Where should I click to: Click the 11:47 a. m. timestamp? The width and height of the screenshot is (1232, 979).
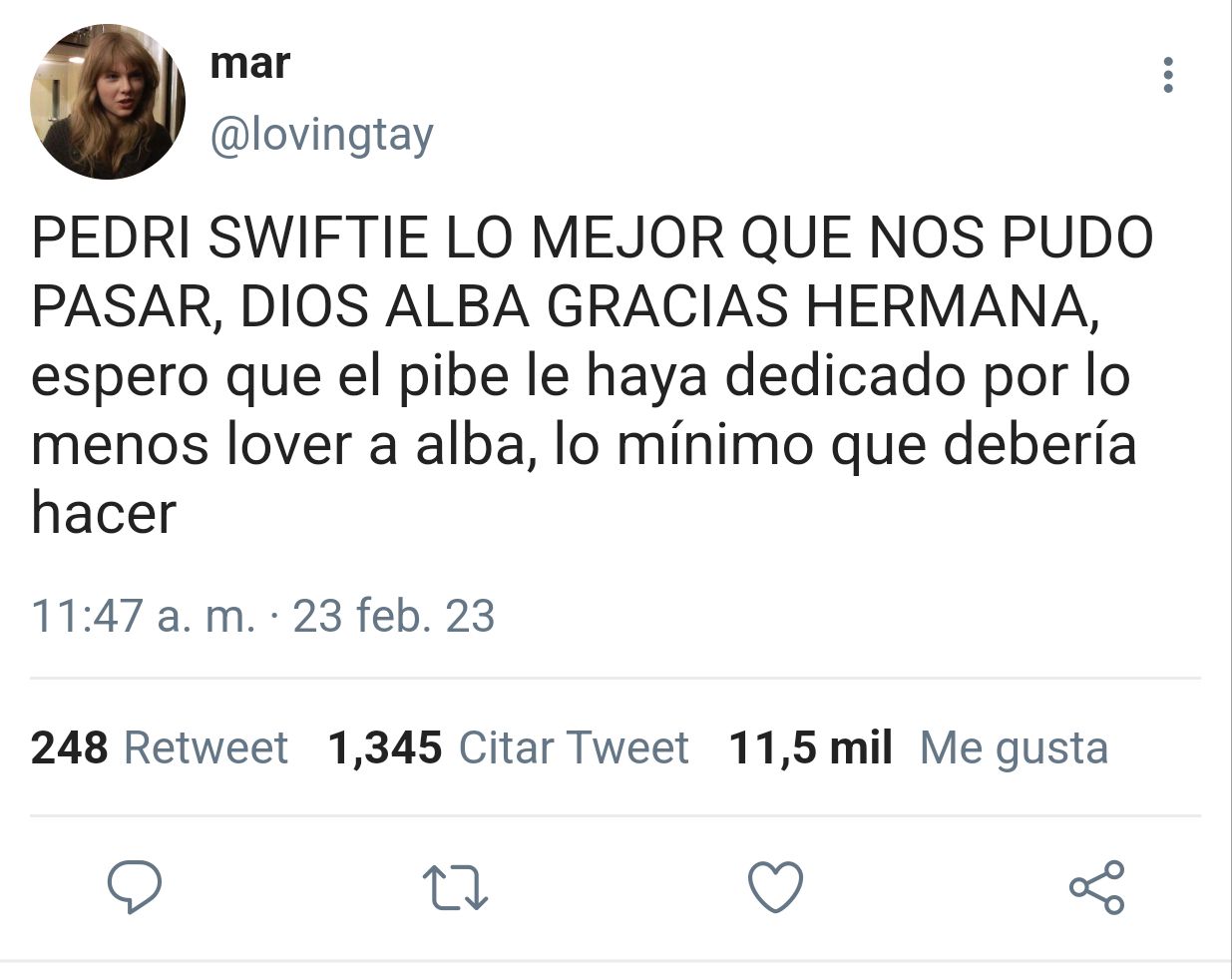point(143,616)
